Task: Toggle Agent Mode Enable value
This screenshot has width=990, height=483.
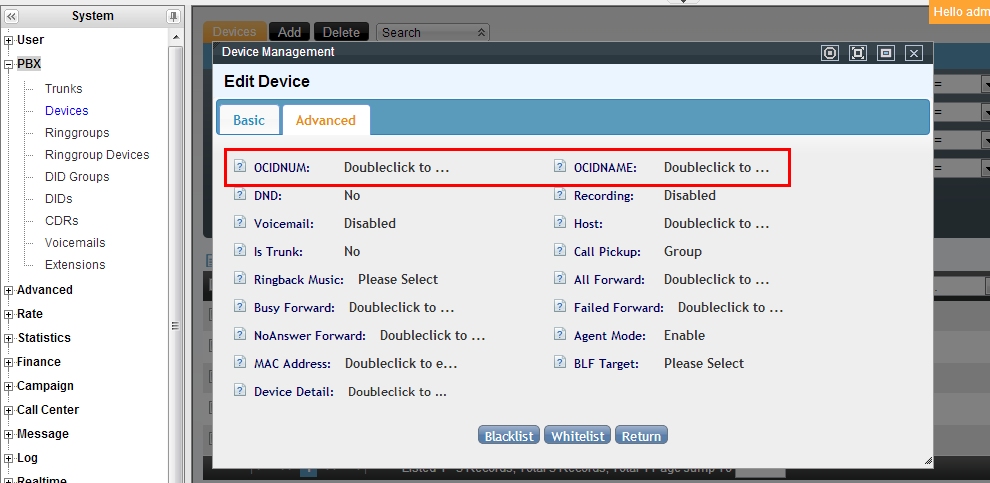Action: pyautogui.click(x=684, y=335)
